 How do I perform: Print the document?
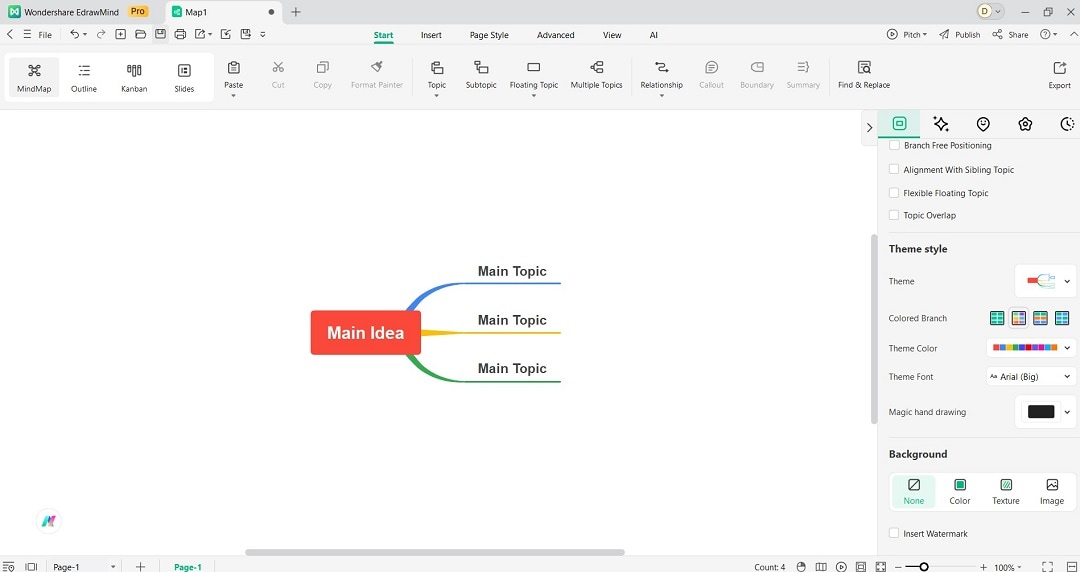(x=180, y=34)
